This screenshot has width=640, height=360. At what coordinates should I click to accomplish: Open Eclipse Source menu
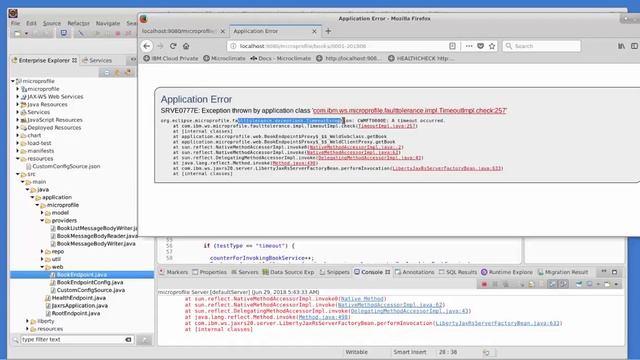[52, 23]
